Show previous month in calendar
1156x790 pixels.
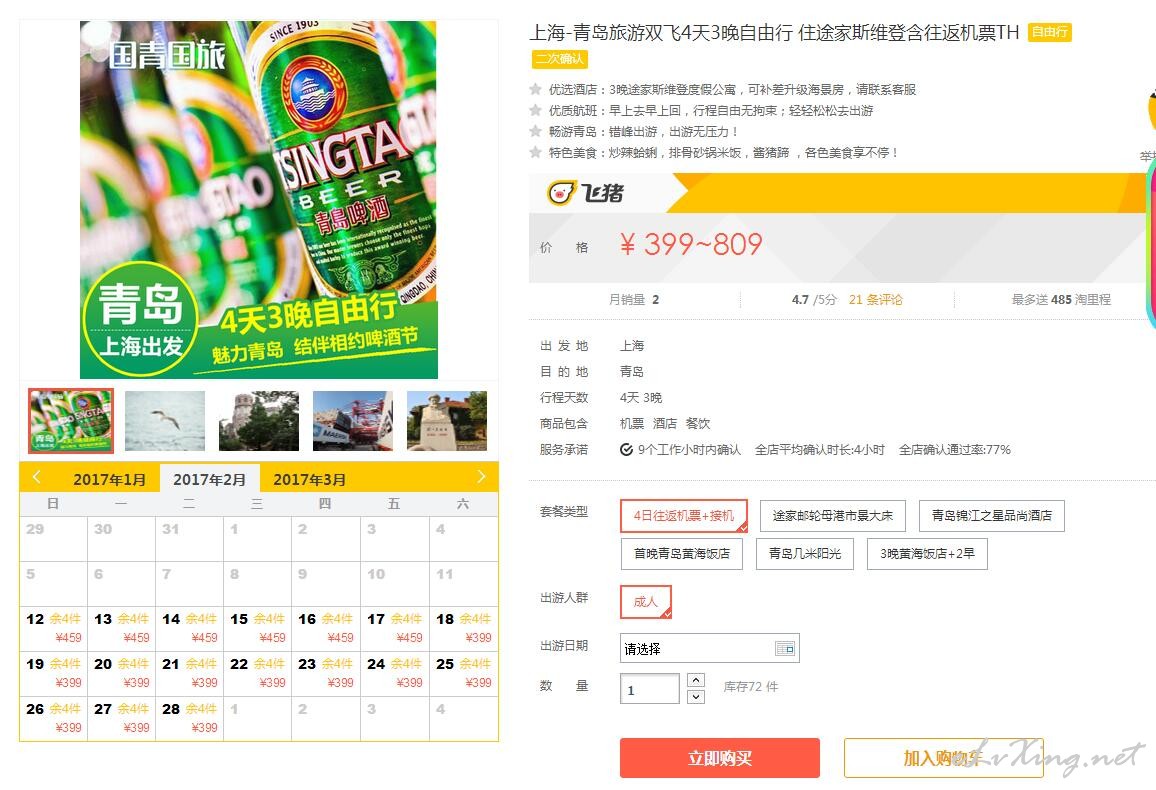37,478
